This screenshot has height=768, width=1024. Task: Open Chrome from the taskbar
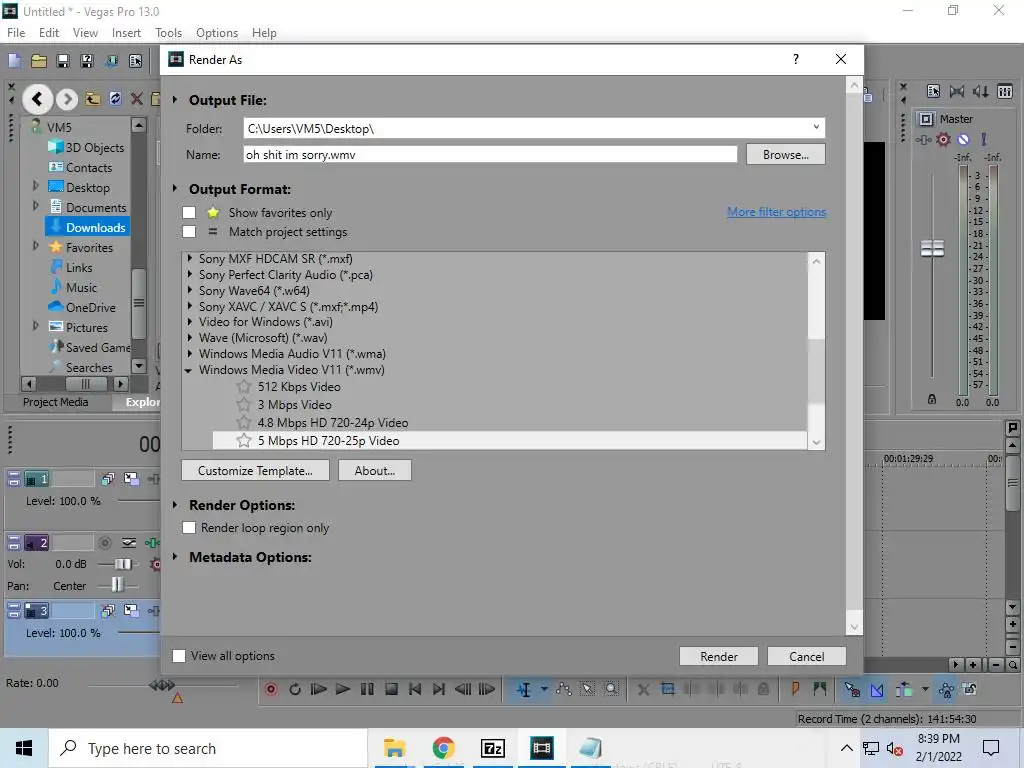pyautogui.click(x=443, y=748)
